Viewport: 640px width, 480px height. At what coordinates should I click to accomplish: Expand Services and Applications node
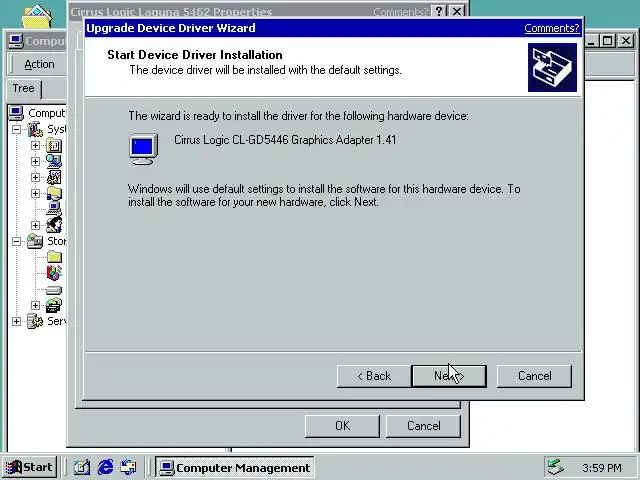(16, 322)
